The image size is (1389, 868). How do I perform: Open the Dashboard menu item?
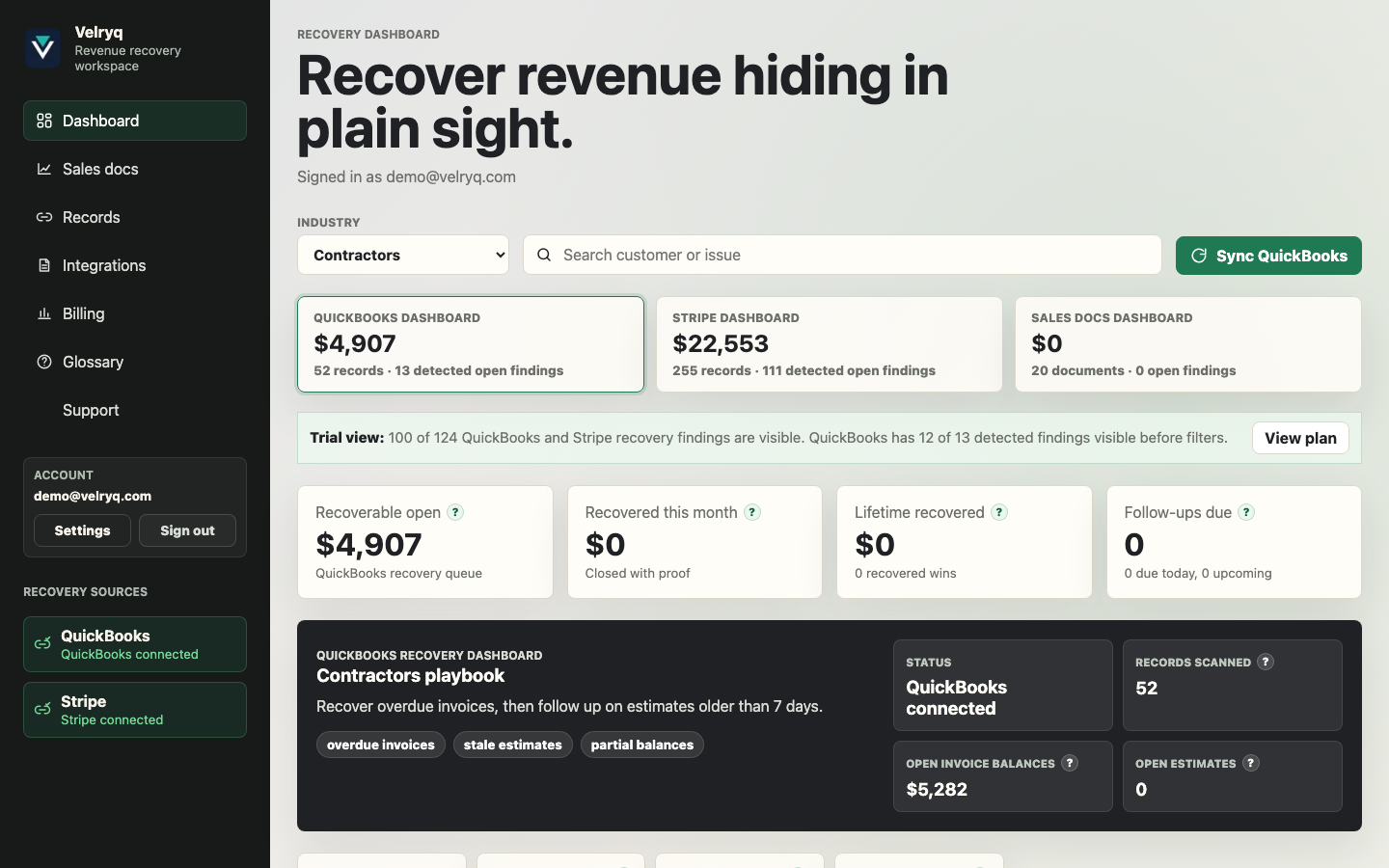[135, 121]
